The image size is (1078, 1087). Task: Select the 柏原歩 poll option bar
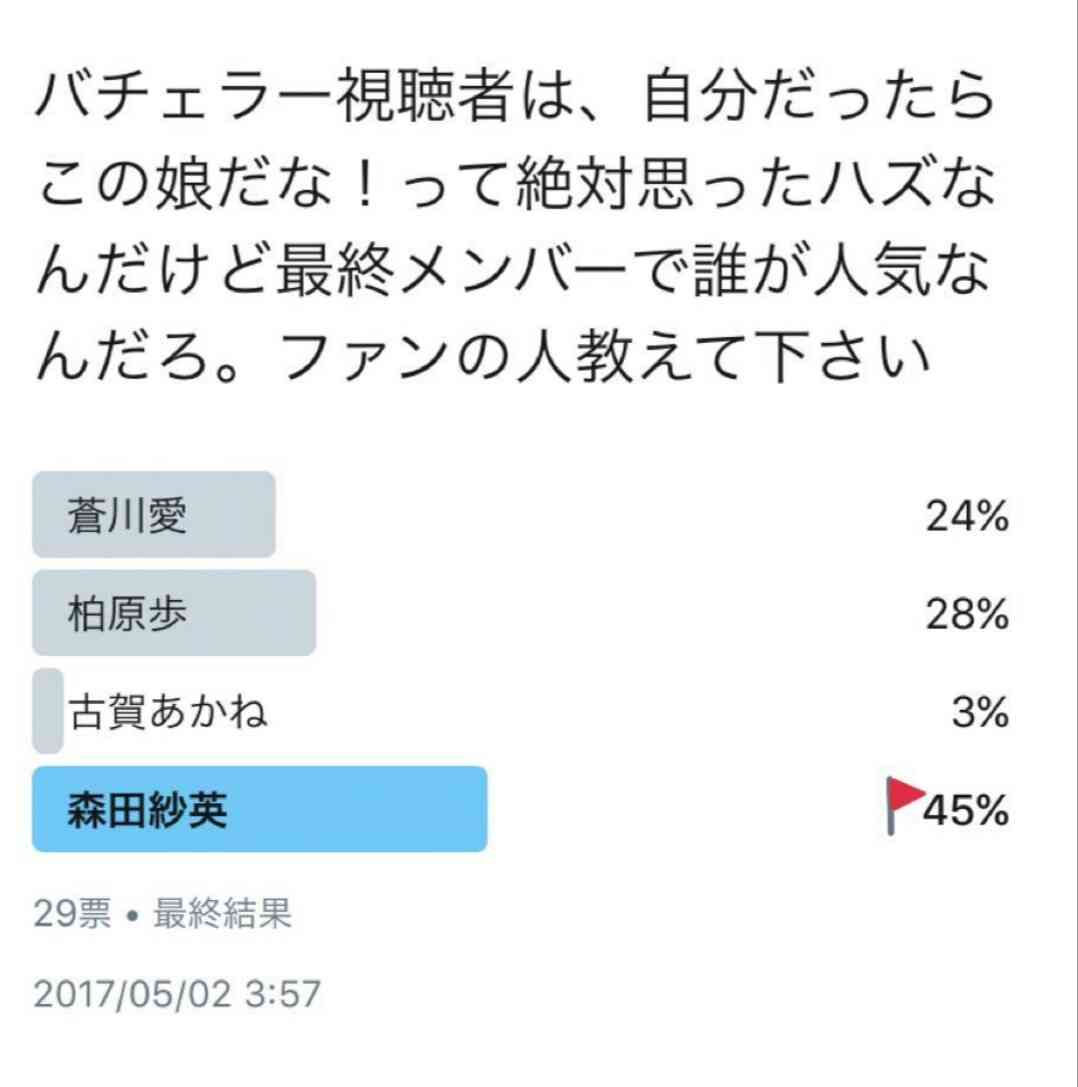(174, 614)
